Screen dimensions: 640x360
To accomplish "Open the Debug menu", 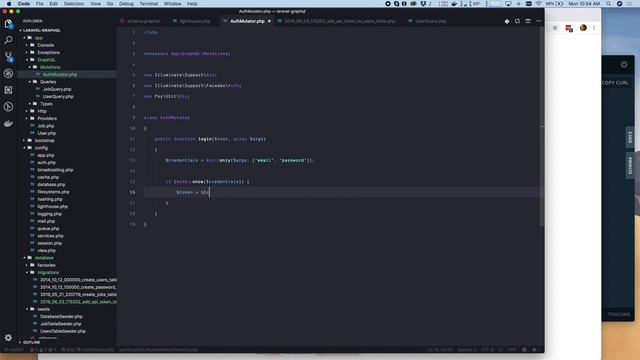I will (126, 4).
